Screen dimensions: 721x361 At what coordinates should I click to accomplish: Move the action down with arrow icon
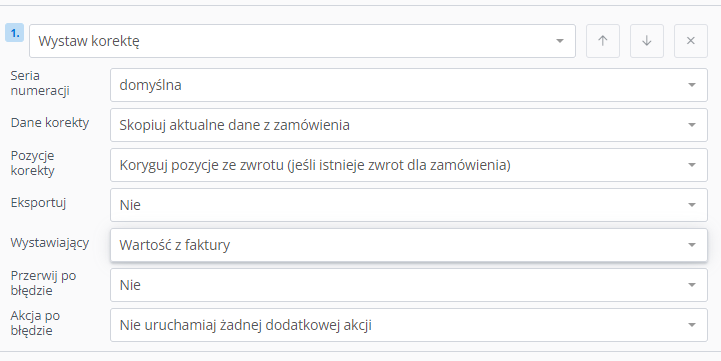click(647, 41)
